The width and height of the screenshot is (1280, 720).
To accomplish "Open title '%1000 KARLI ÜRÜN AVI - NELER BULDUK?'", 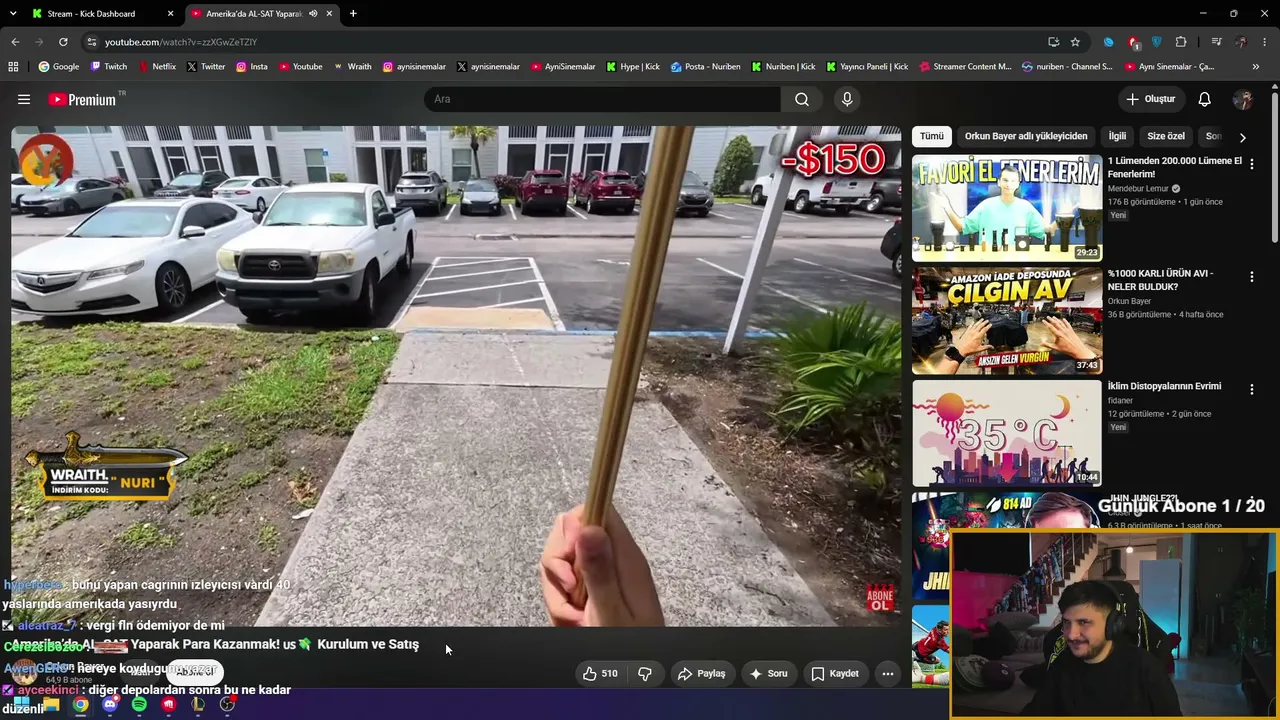I will click(x=1160, y=280).
